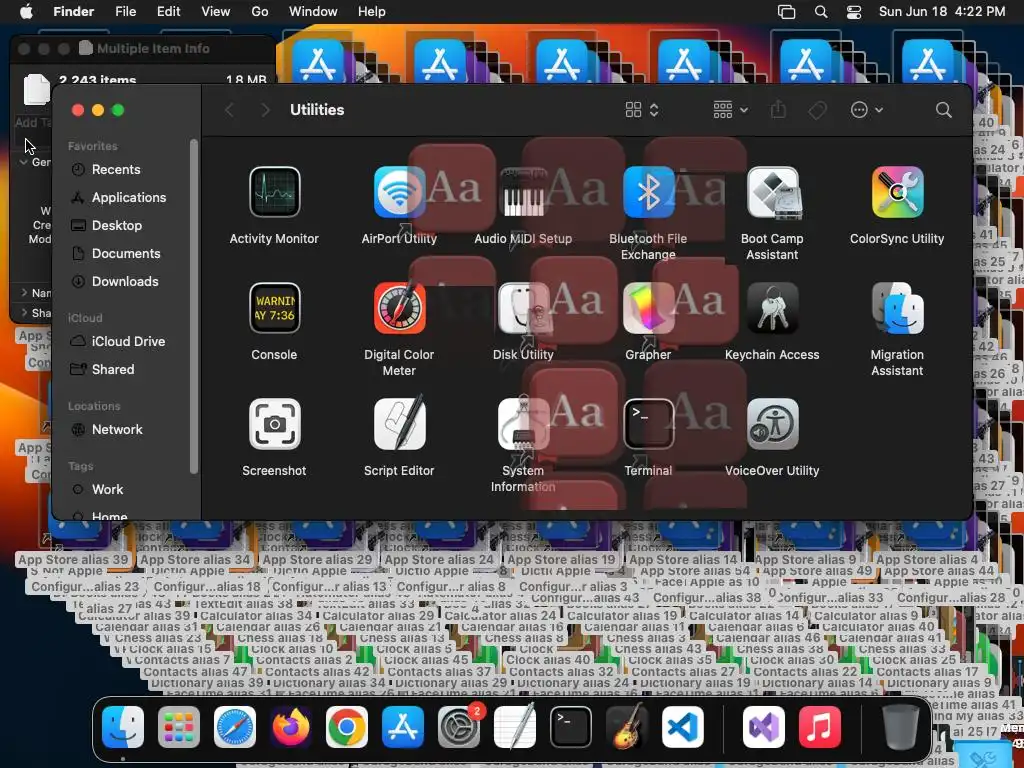Select Downloads in the sidebar
This screenshot has height=768, width=1024.
125,281
